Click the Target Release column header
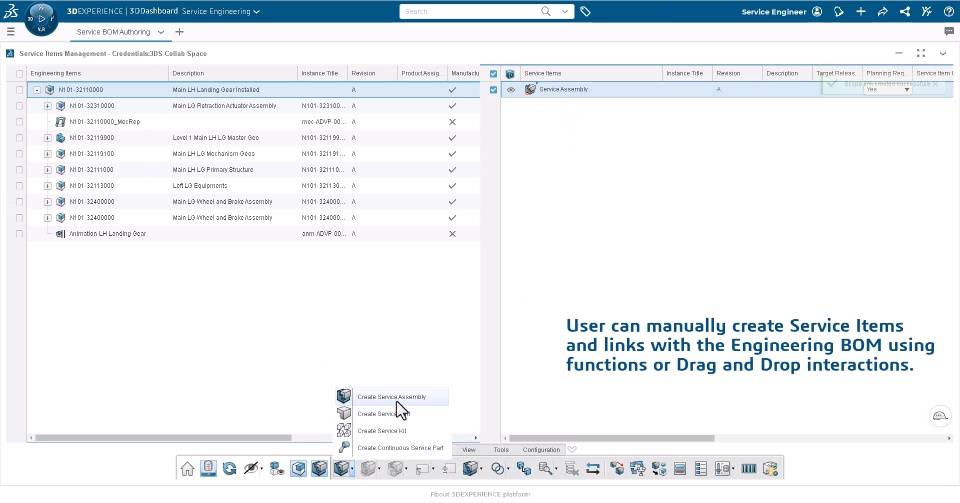The width and height of the screenshot is (960, 503). [836, 73]
